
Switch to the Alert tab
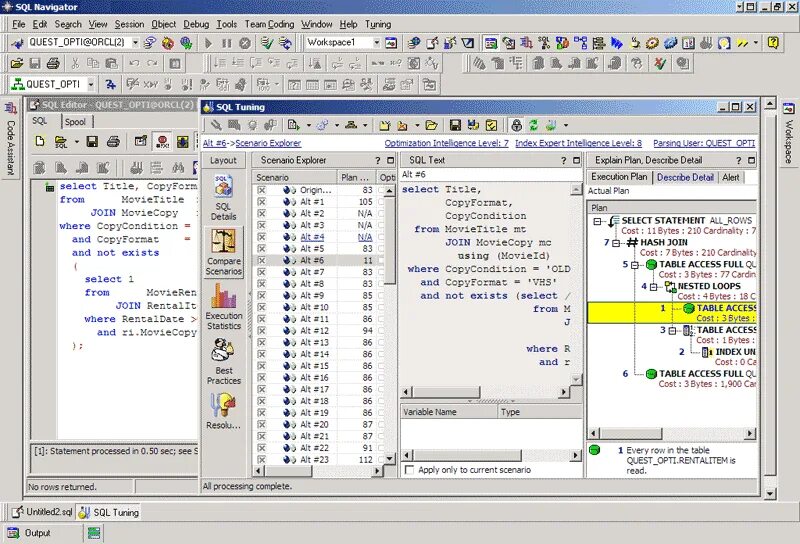pos(731,177)
